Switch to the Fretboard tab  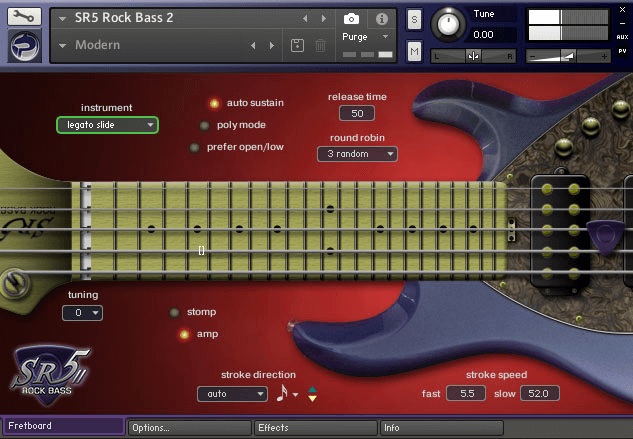click(63, 426)
